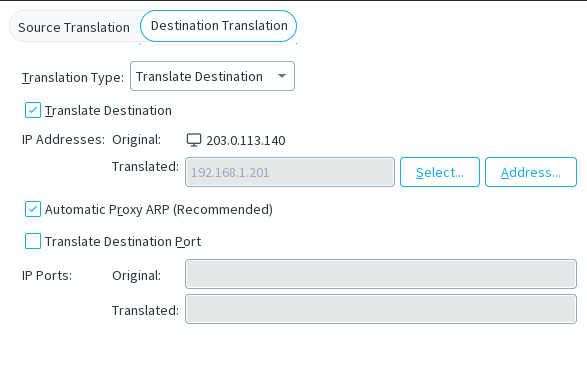Click the Translated IP Ports field
The width and height of the screenshot is (587, 366).
pos(381,309)
